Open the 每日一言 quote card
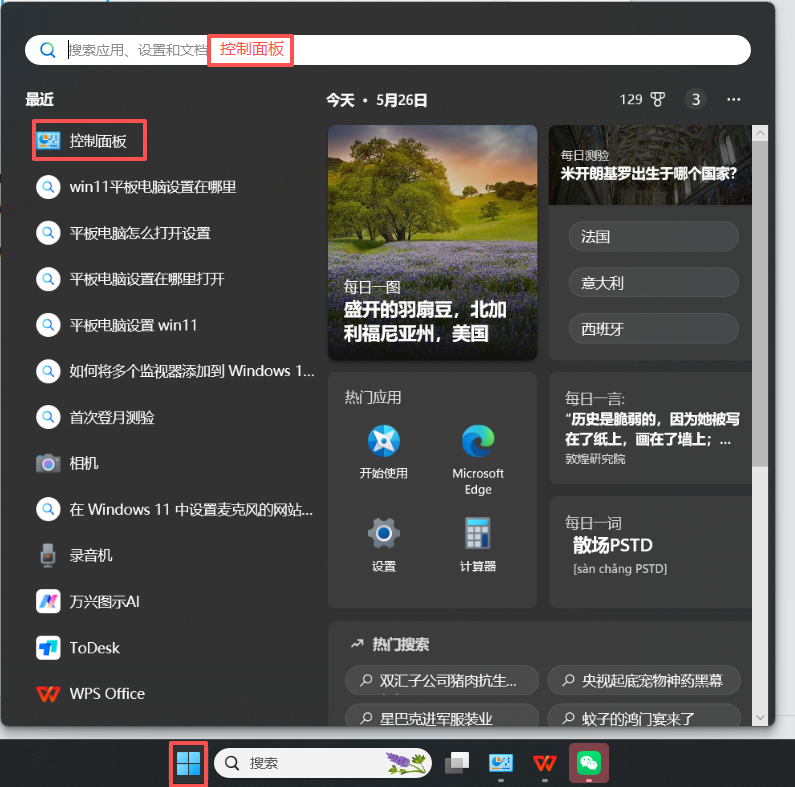795x787 pixels. pos(650,428)
